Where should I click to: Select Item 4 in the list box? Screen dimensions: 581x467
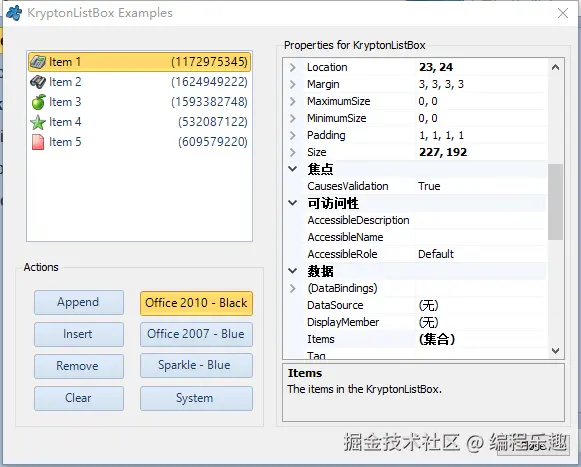[x=139, y=122]
